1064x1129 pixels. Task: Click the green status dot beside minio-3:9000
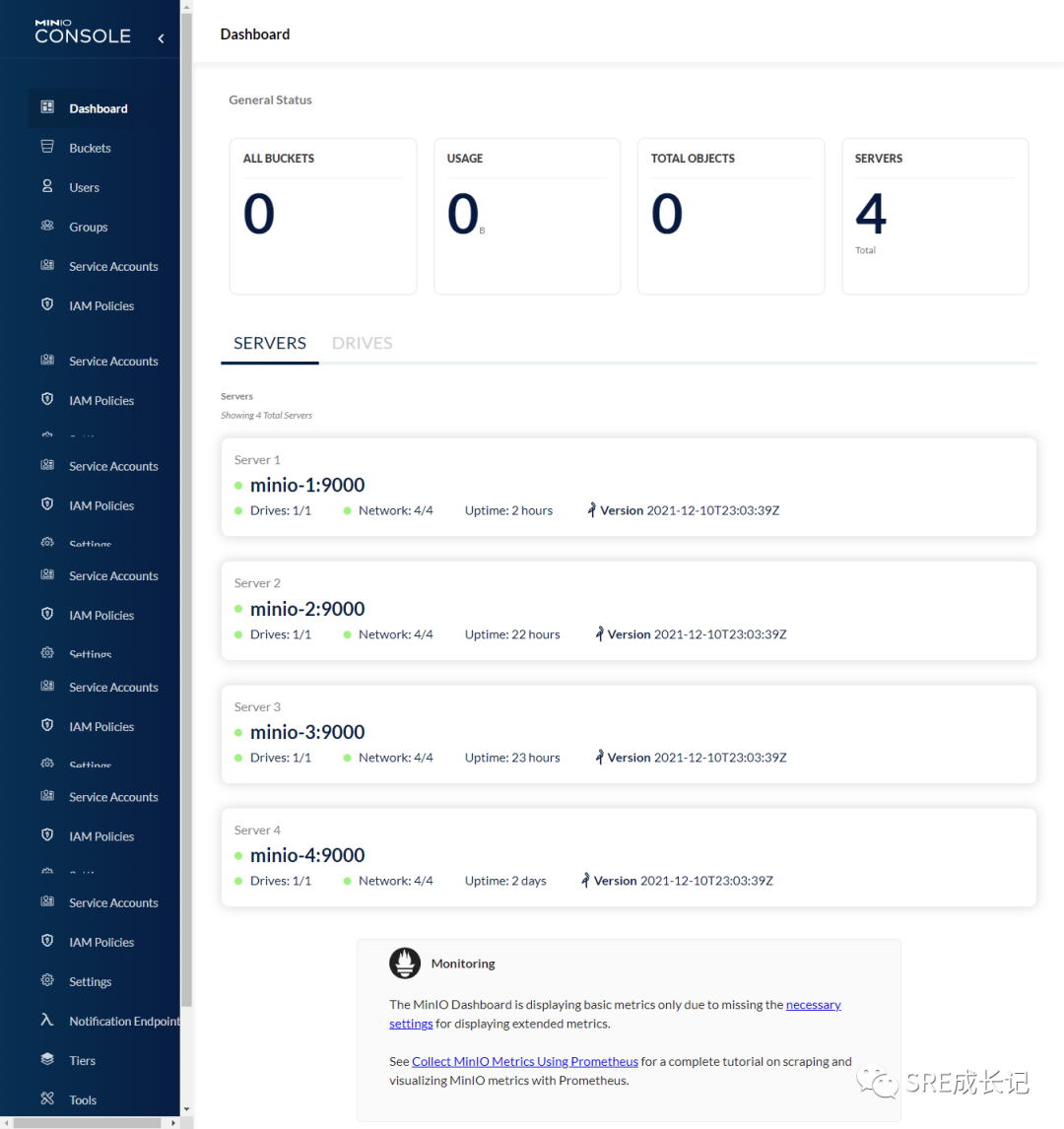[x=238, y=732]
